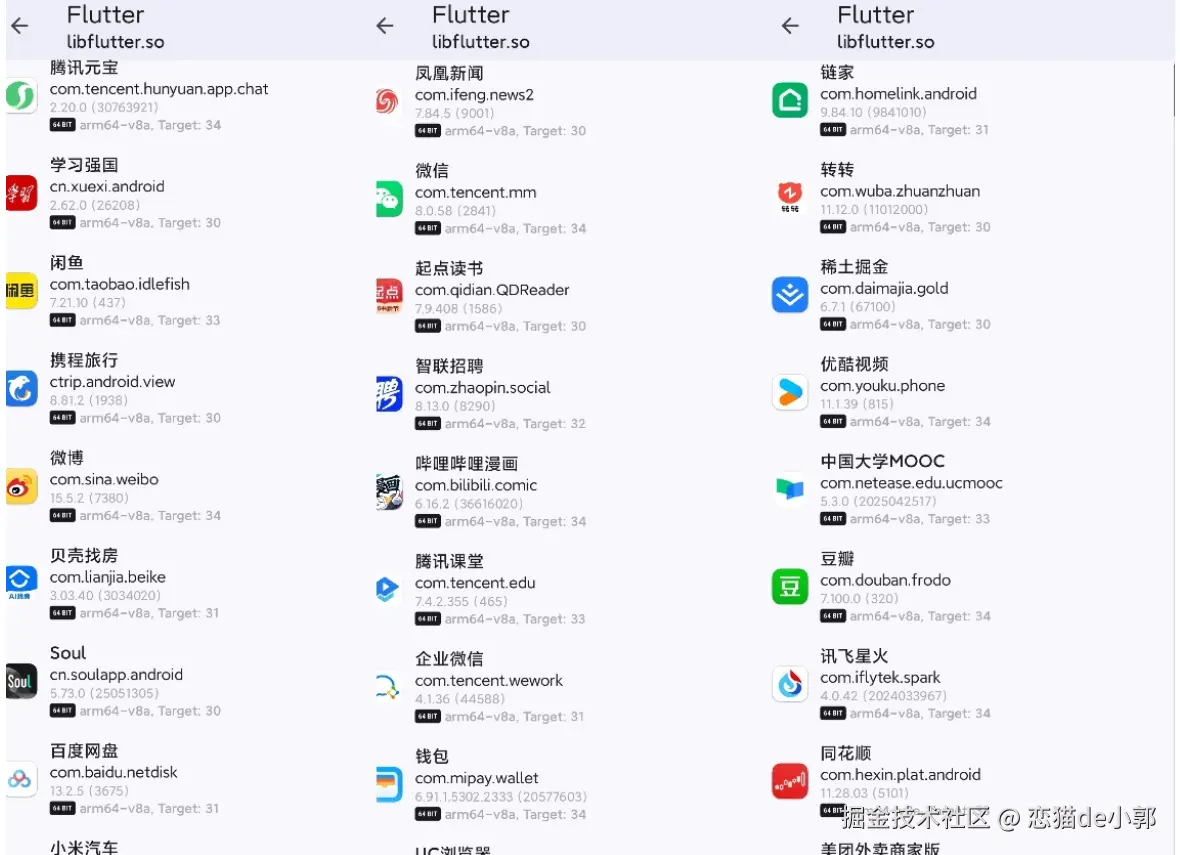1180x855 pixels.
Task: Tap the back arrow in the rightmost panel
Action: (x=789, y=26)
